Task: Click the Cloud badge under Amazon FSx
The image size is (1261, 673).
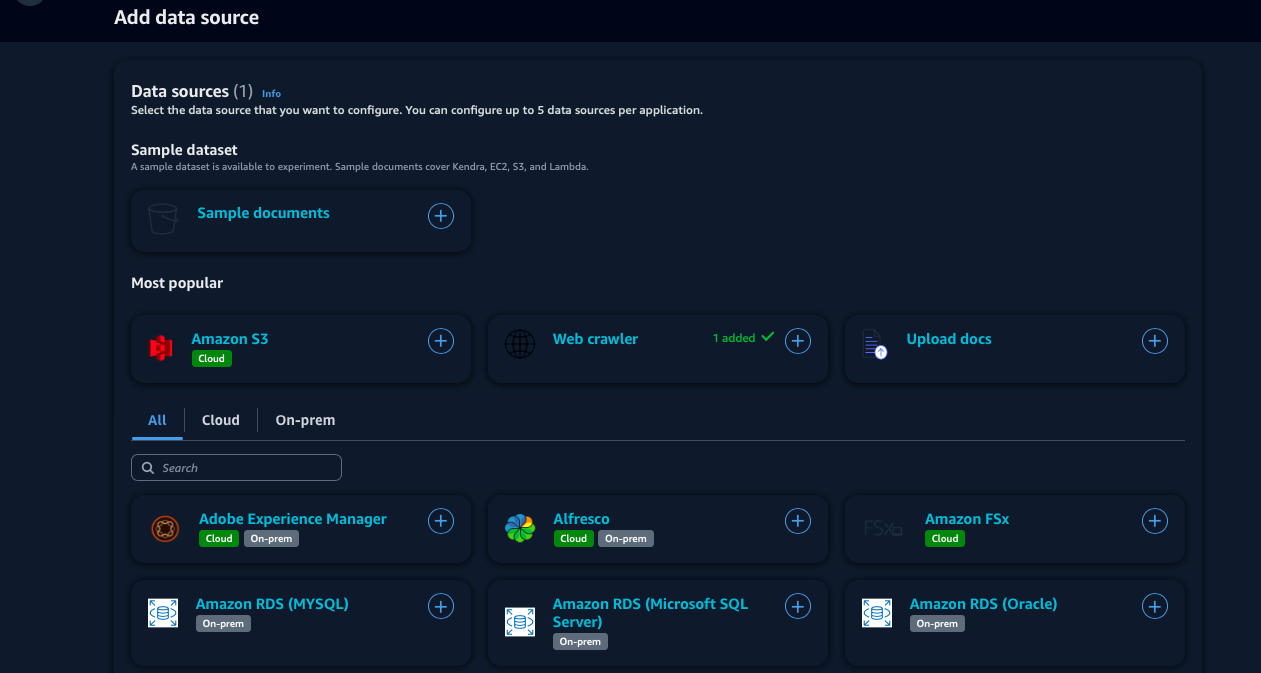Action: (945, 538)
